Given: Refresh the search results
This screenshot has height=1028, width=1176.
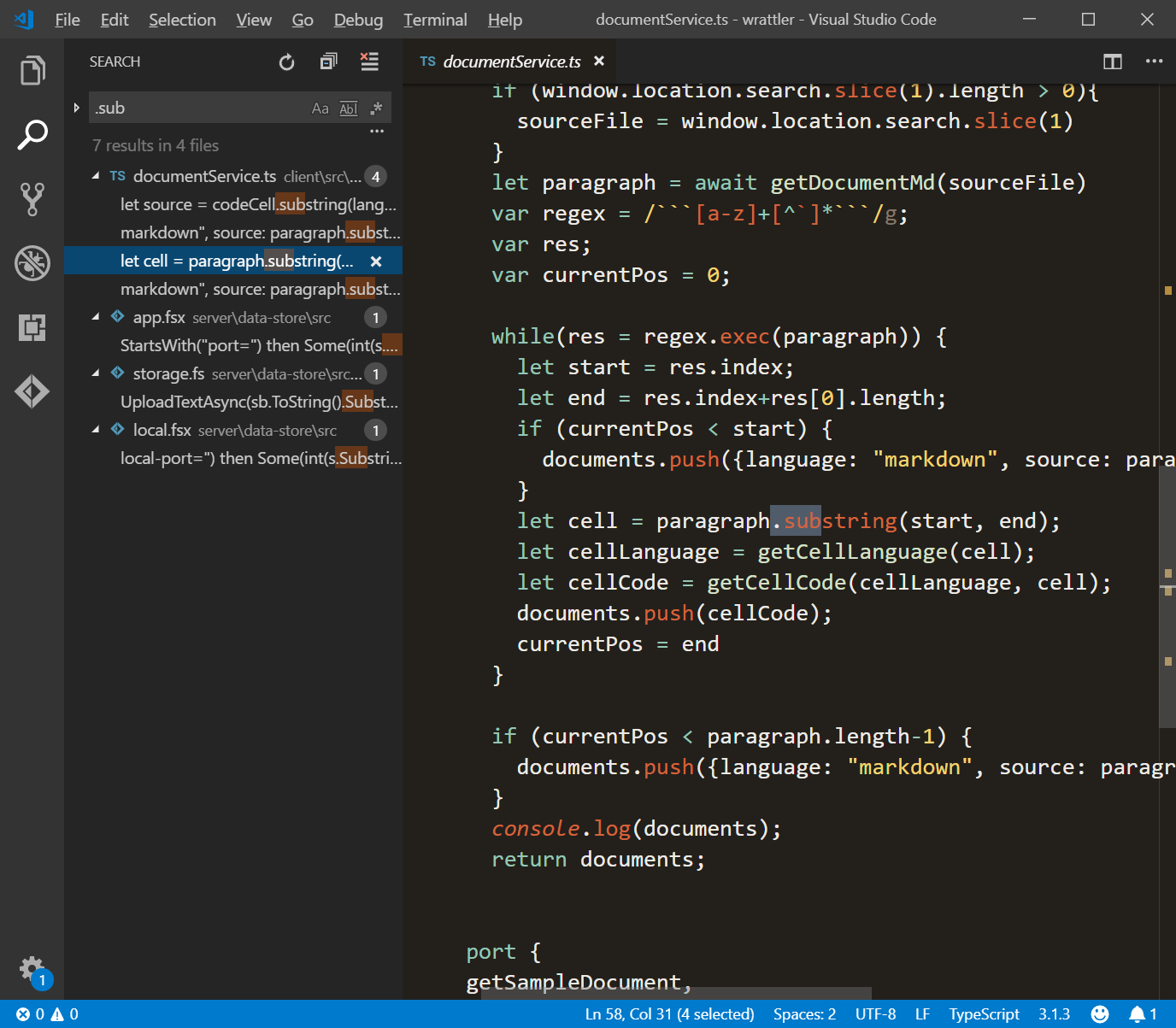Looking at the screenshot, I should click(286, 62).
